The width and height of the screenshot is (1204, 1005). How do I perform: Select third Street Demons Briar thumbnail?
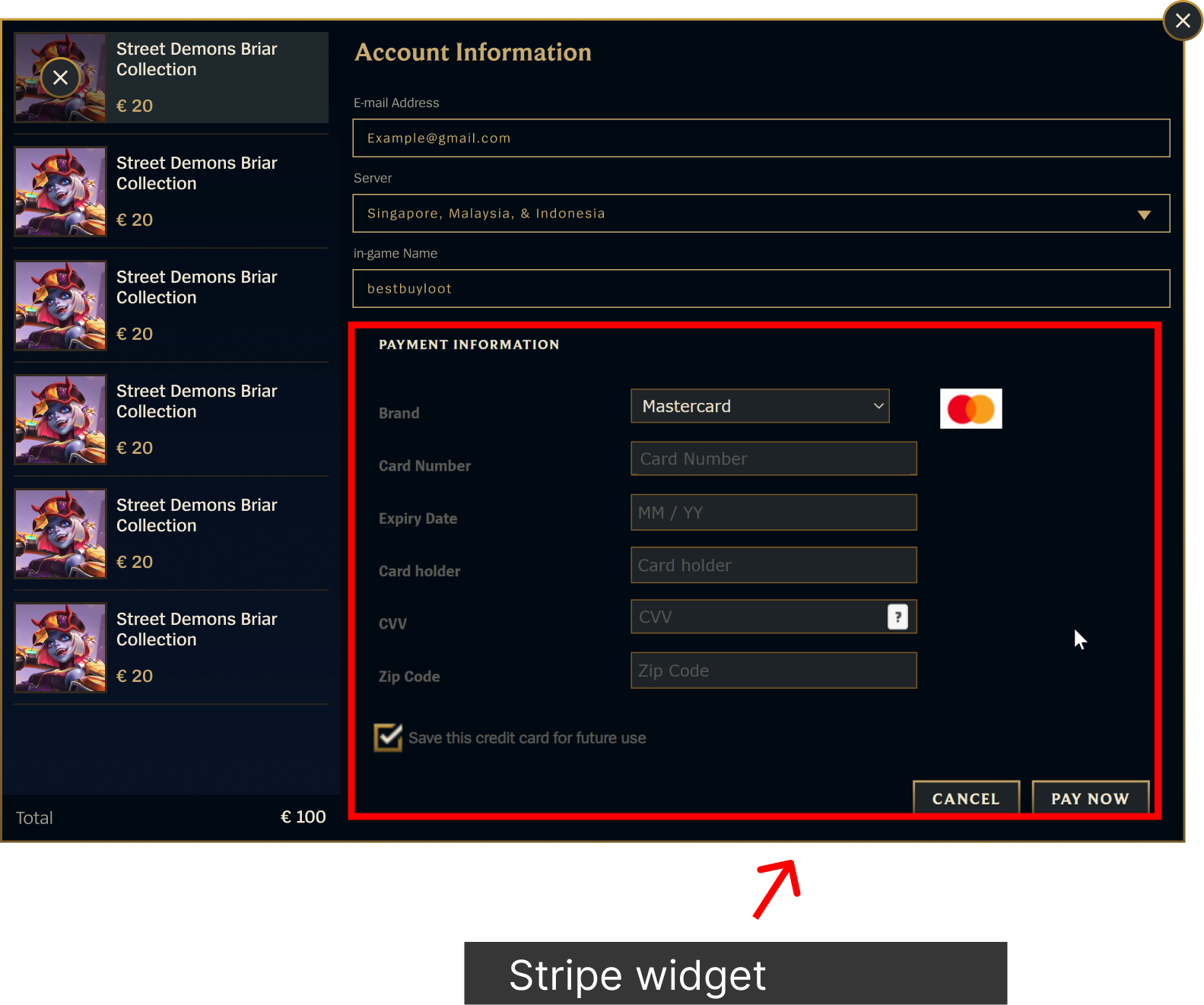61,306
